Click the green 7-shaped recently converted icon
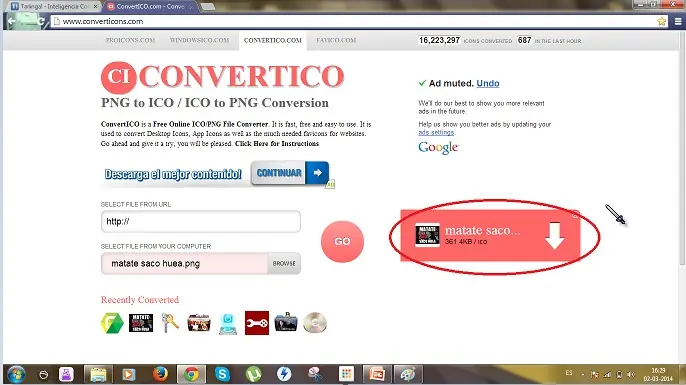This screenshot has height=385, width=686. 112,323
